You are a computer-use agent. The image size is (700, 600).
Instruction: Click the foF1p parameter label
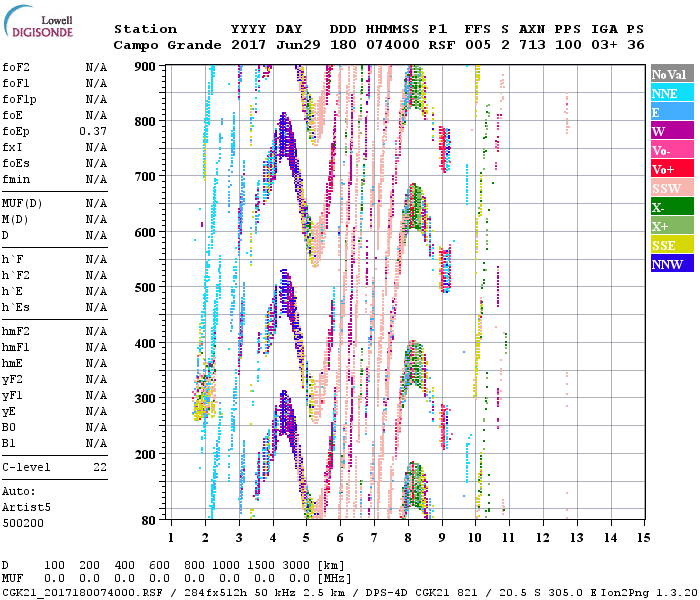(19, 100)
